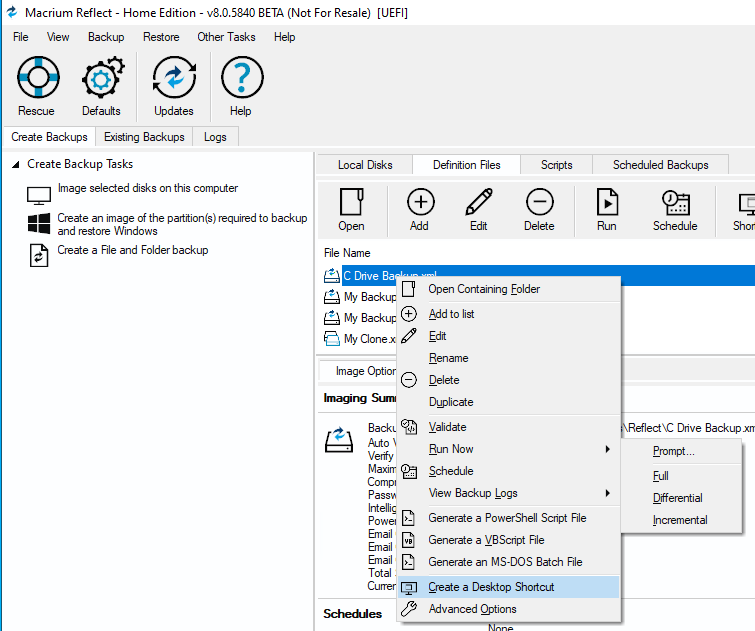The width and height of the screenshot is (755, 631).
Task: Click the Delete toolbar icon
Action: pos(539,202)
